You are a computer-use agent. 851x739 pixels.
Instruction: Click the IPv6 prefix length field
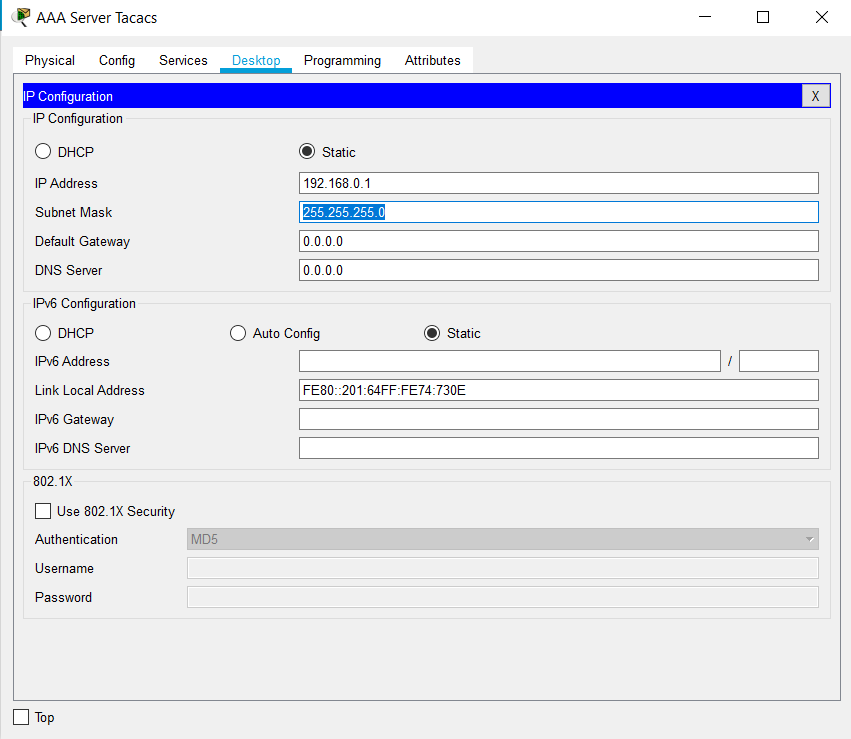coord(778,361)
